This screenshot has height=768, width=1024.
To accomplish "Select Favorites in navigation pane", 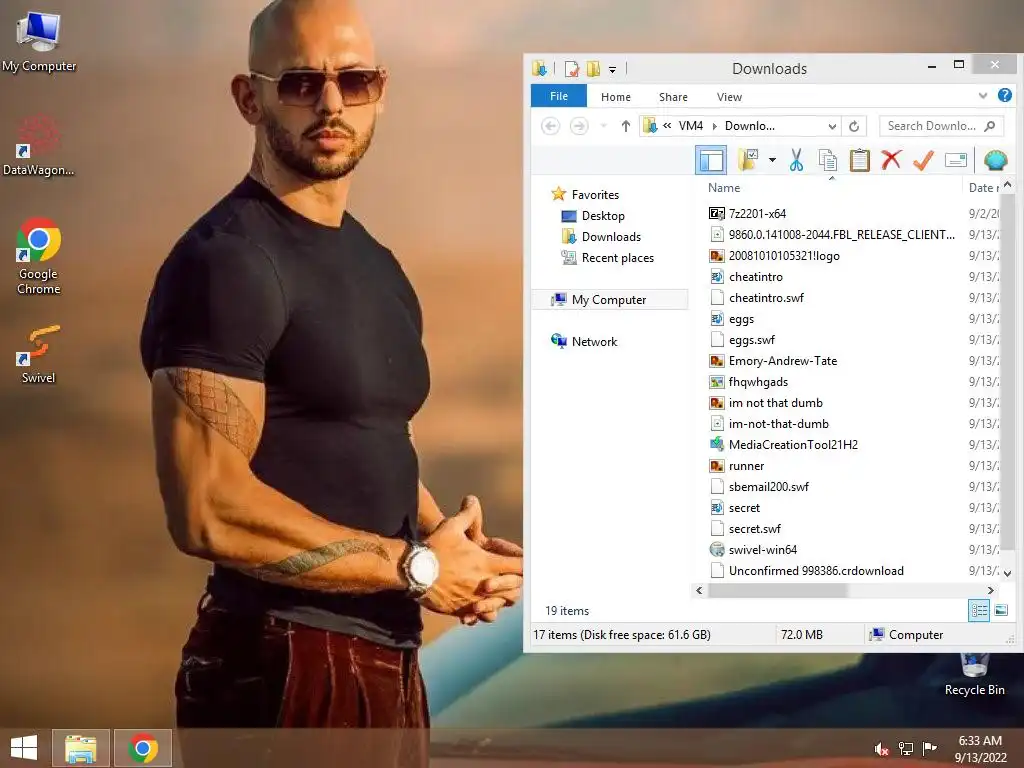I will coord(585,195).
